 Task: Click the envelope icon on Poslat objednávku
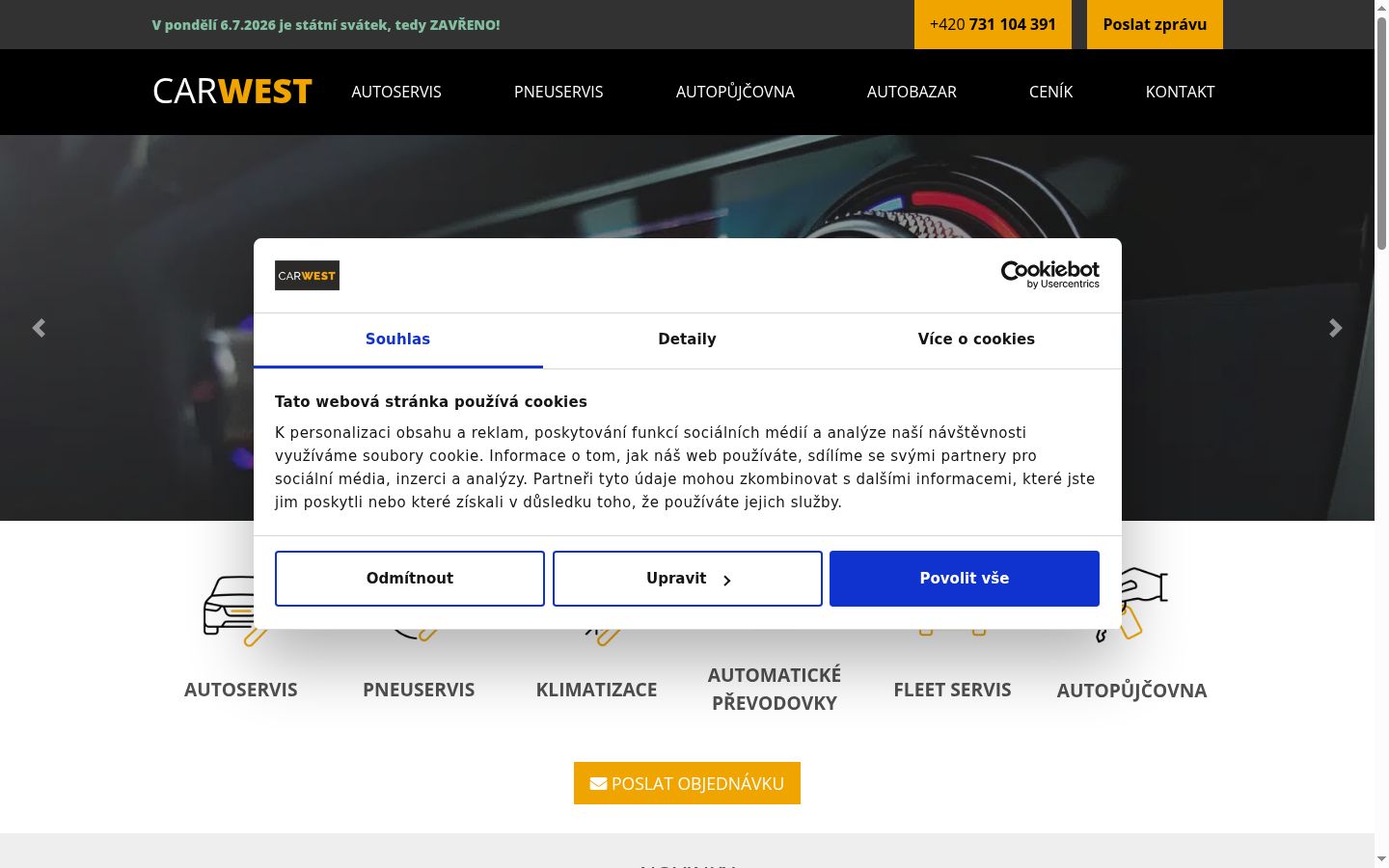click(598, 783)
